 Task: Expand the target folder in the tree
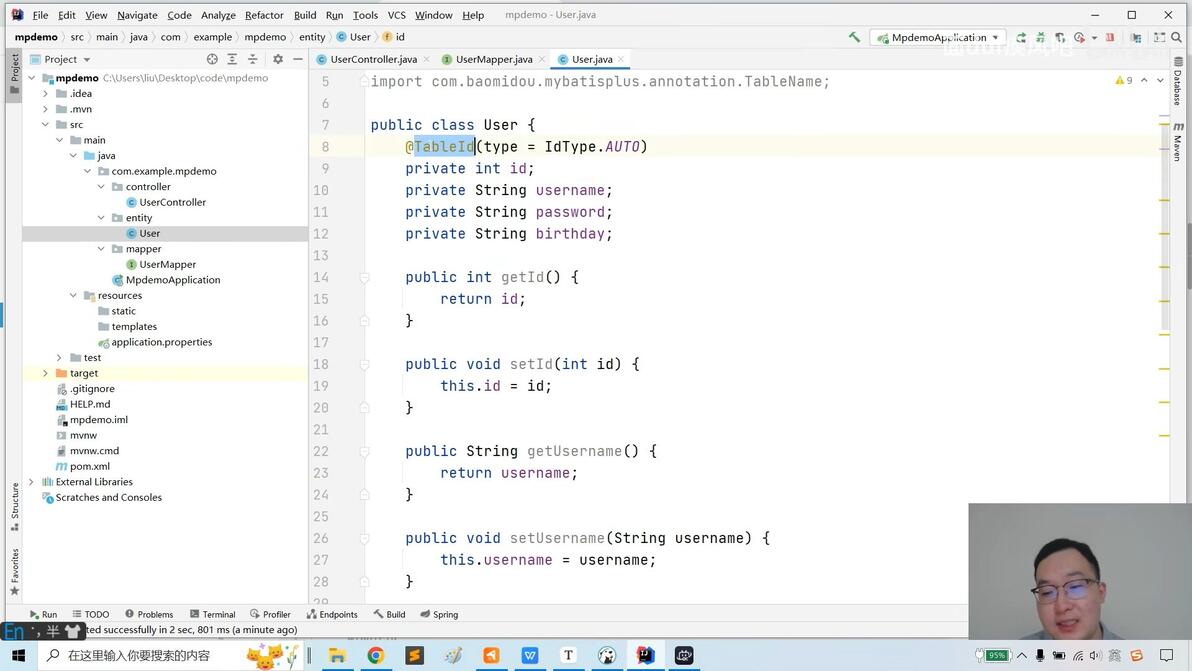46,373
